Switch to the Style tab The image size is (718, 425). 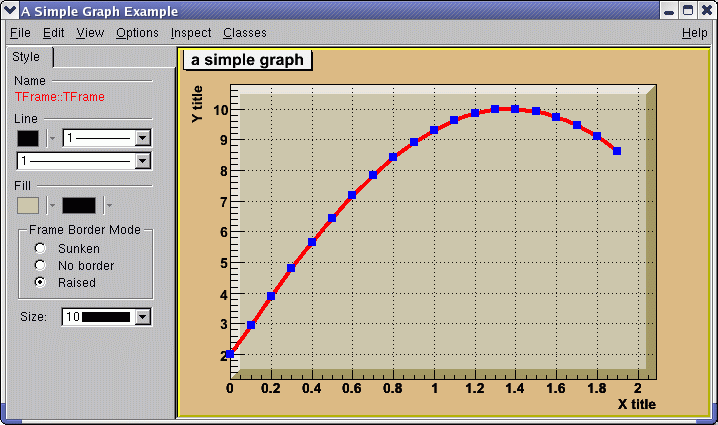click(27, 58)
